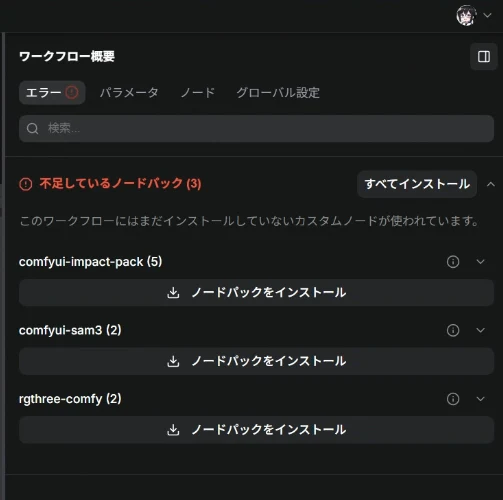Expand the dropdown arrow beside the avatar
503x500 pixels.
tap(487, 15)
